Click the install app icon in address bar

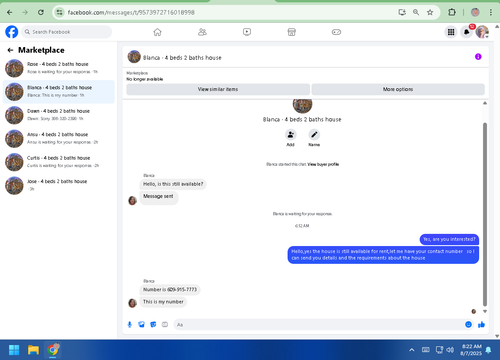(x=402, y=12)
